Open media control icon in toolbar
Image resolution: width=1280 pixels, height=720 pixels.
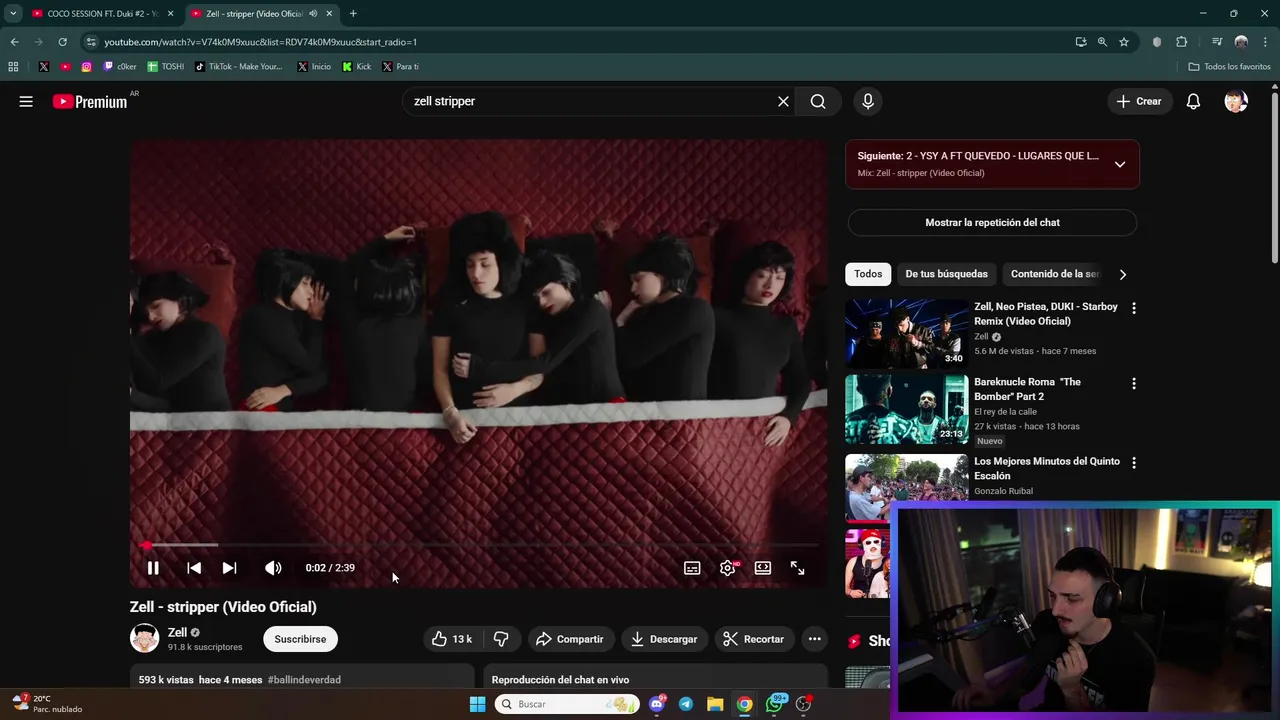pyautogui.click(x=1217, y=42)
